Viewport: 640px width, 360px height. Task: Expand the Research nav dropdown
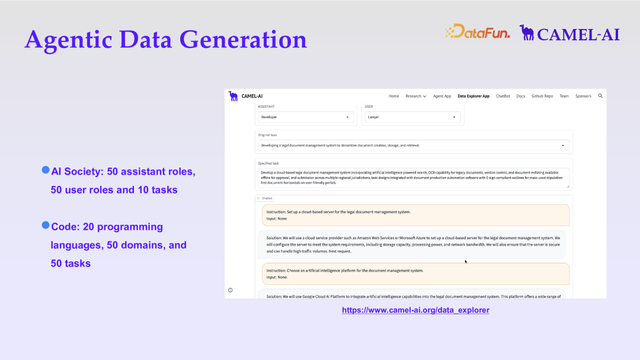[416, 96]
